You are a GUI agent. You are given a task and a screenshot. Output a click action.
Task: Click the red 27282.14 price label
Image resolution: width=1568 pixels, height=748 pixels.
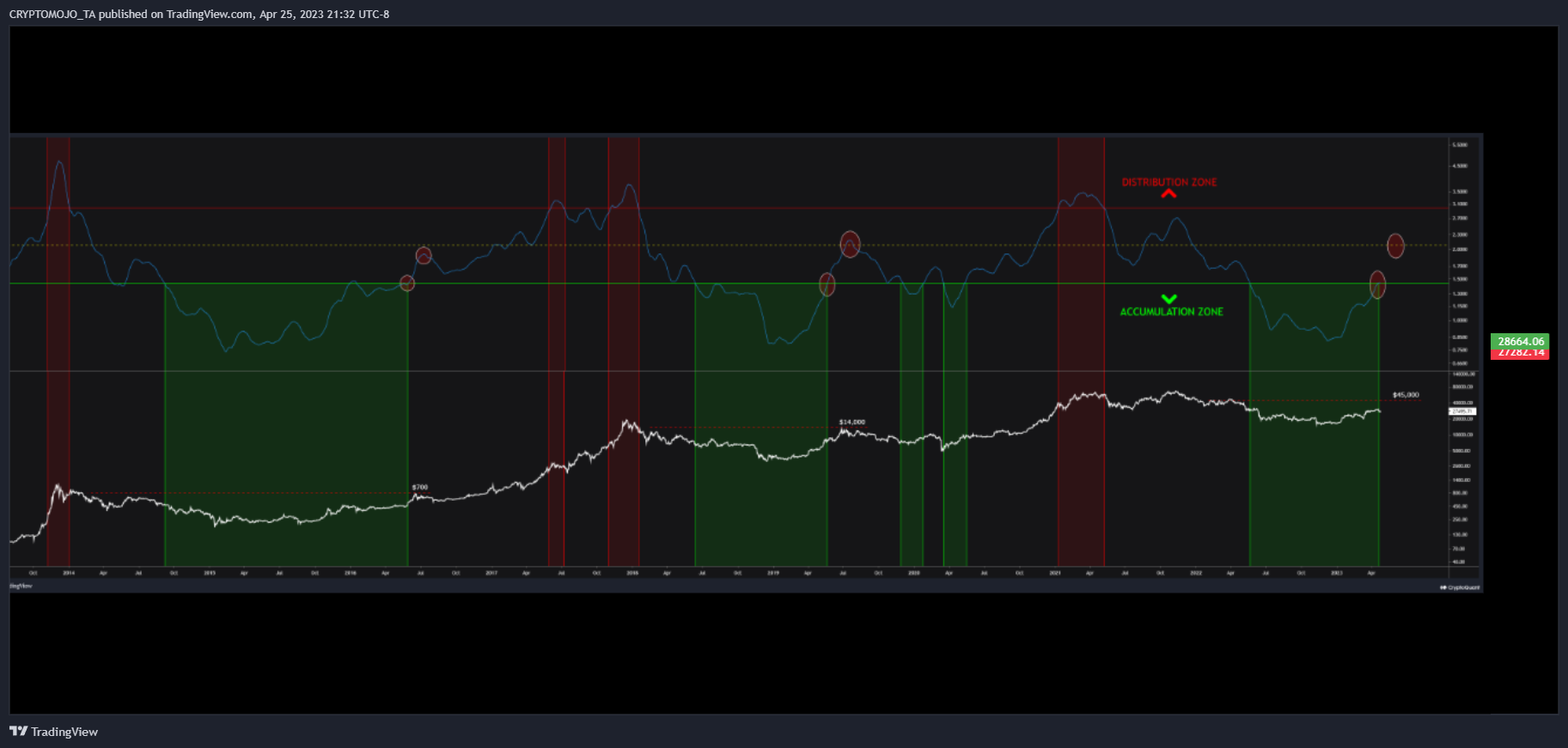click(1520, 353)
